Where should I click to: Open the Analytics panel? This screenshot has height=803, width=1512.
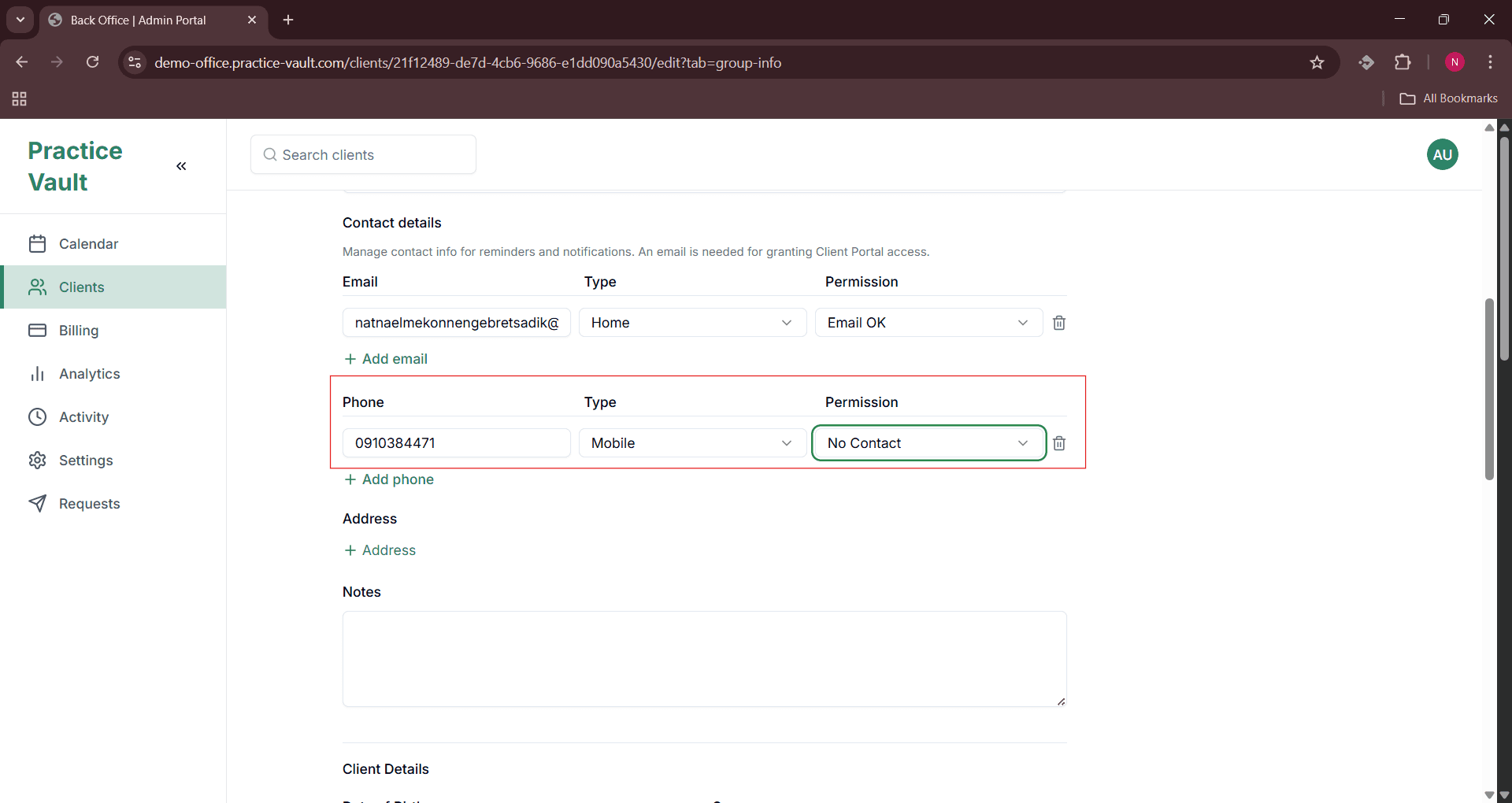coord(90,373)
